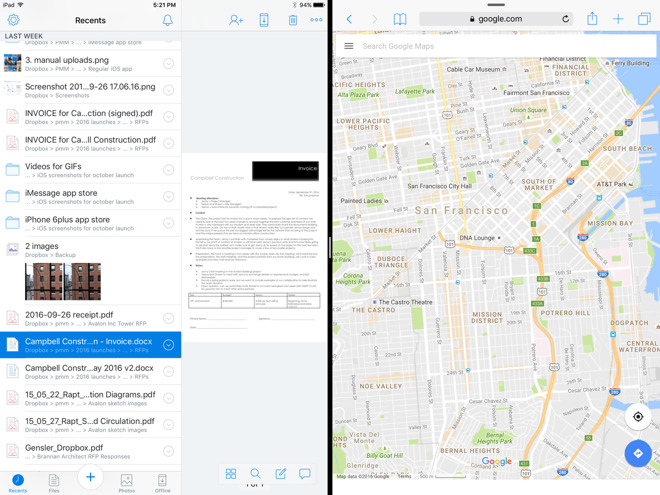Show all Safari tabs icon

(644, 19)
